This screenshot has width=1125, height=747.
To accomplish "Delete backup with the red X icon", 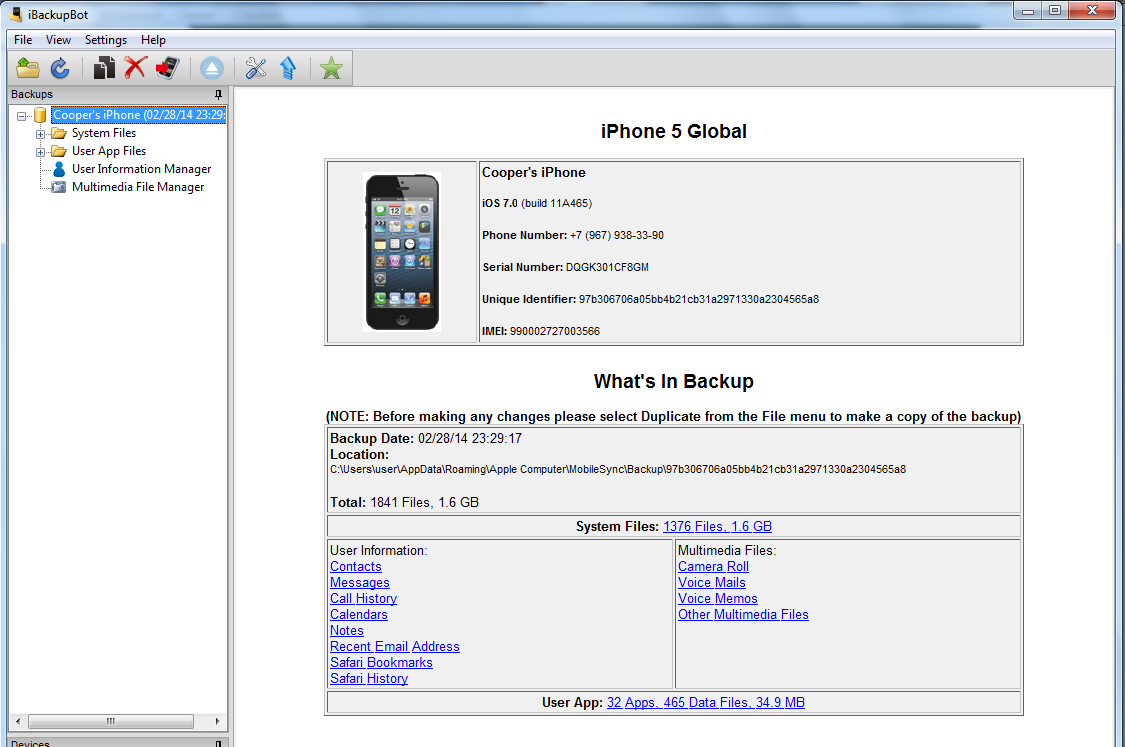I will pyautogui.click(x=136, y=67).
